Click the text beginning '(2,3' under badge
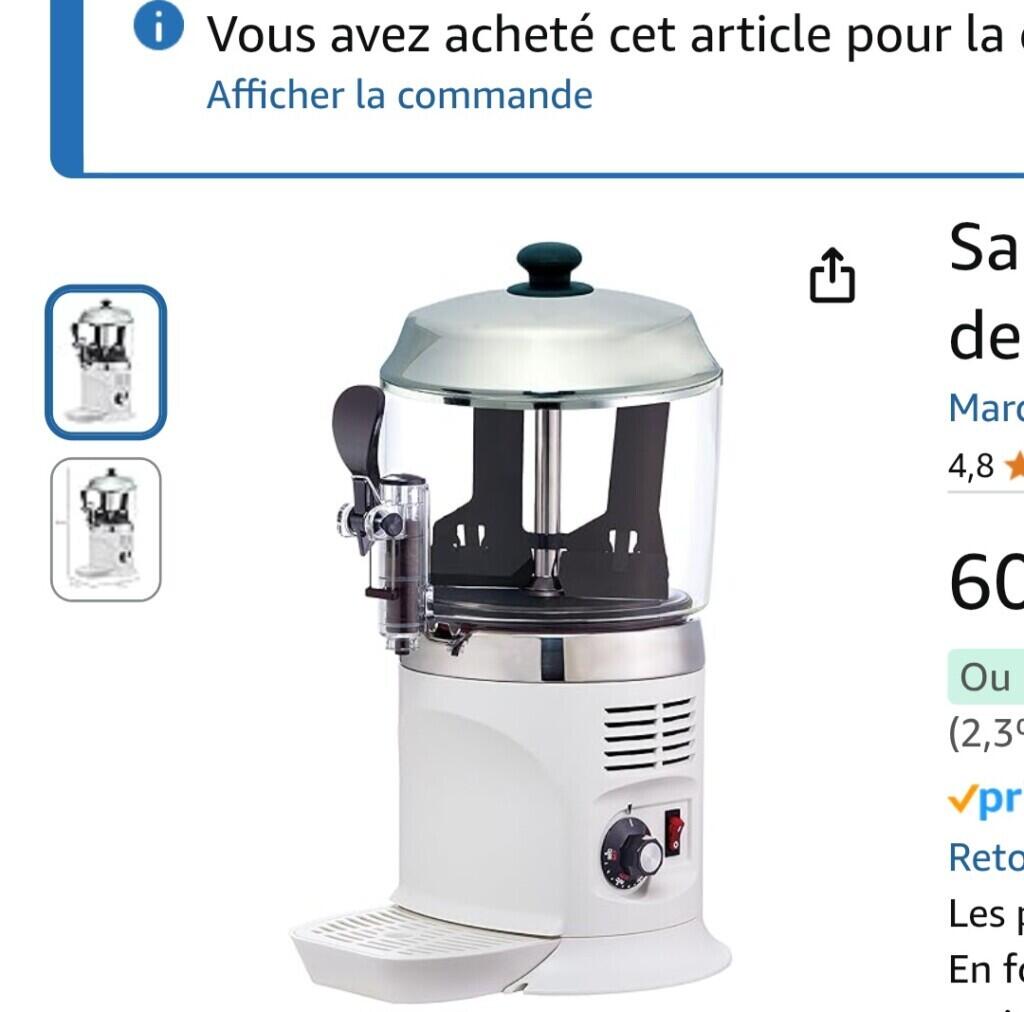1024x1012 pixels. pyautogui.click(x=986, y=734)
